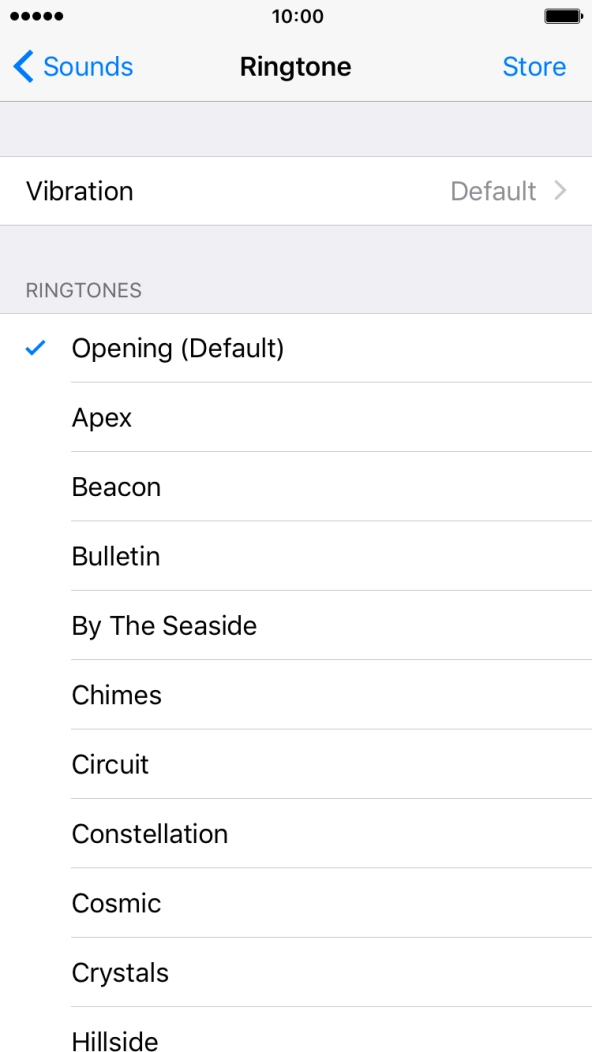Viewport: 592px width, 1052px height.
Task: Tap the blue checkmark next to Opening
Action: pos(36,348)
